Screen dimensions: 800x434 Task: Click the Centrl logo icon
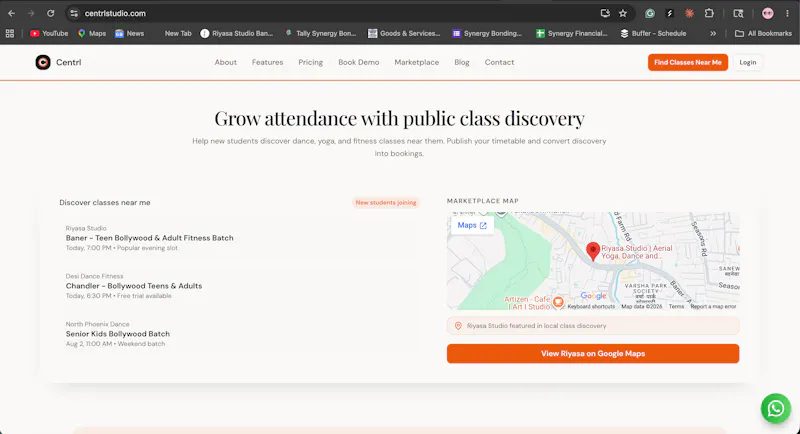click(43, 62)
